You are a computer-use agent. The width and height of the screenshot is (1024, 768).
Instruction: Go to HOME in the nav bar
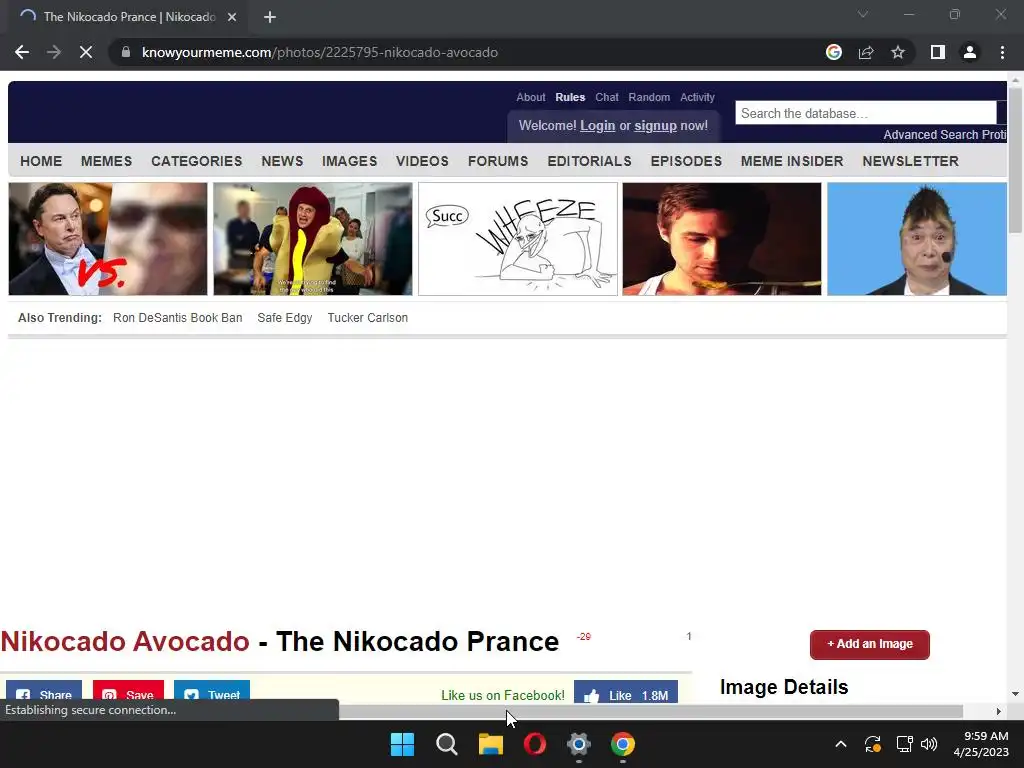pyautogui.click(x=41, y=161)
